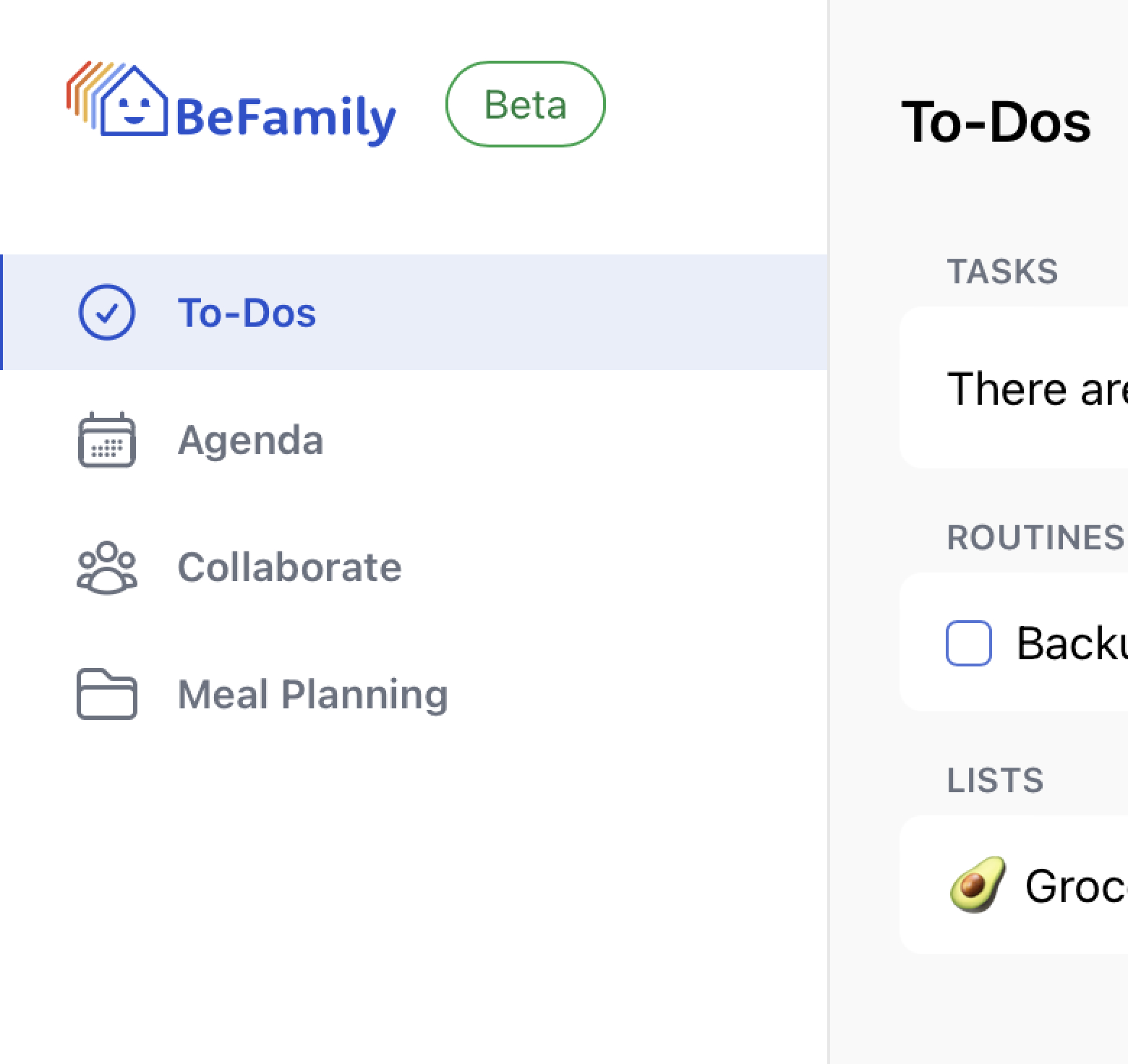This screenshot has height=1064, width=1128.
Task: Click the LISTS section heading
Action: 995,781
